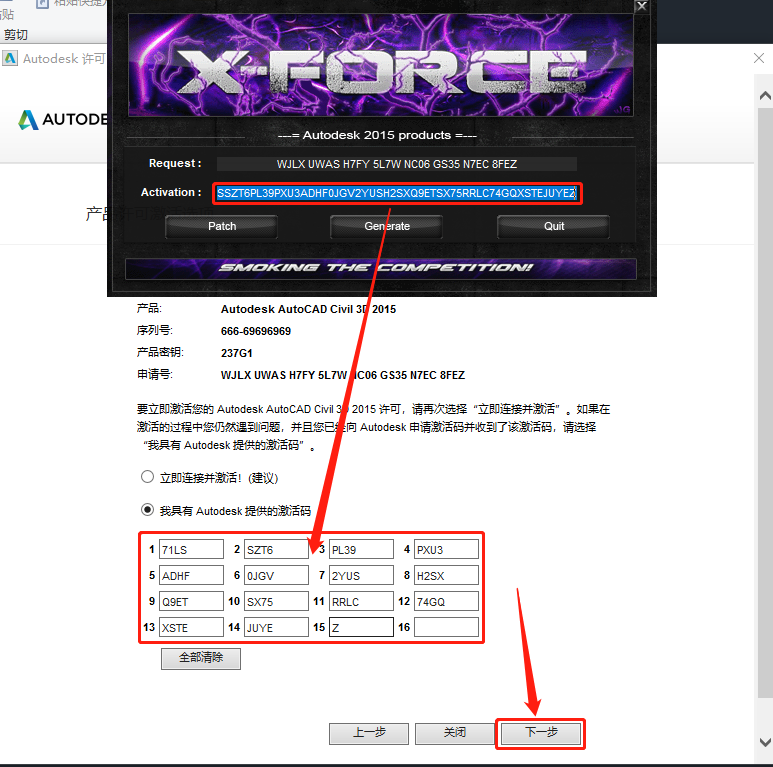Click the 关闭 close button
773x767 pixels.
(455, 733)
